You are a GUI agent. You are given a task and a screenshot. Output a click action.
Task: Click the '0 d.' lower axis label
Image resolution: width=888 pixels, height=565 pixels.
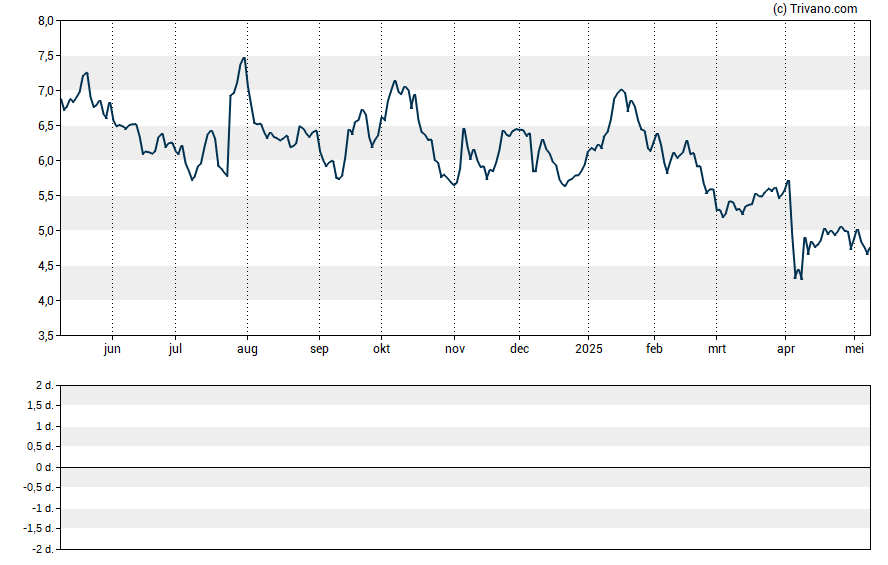44,467
